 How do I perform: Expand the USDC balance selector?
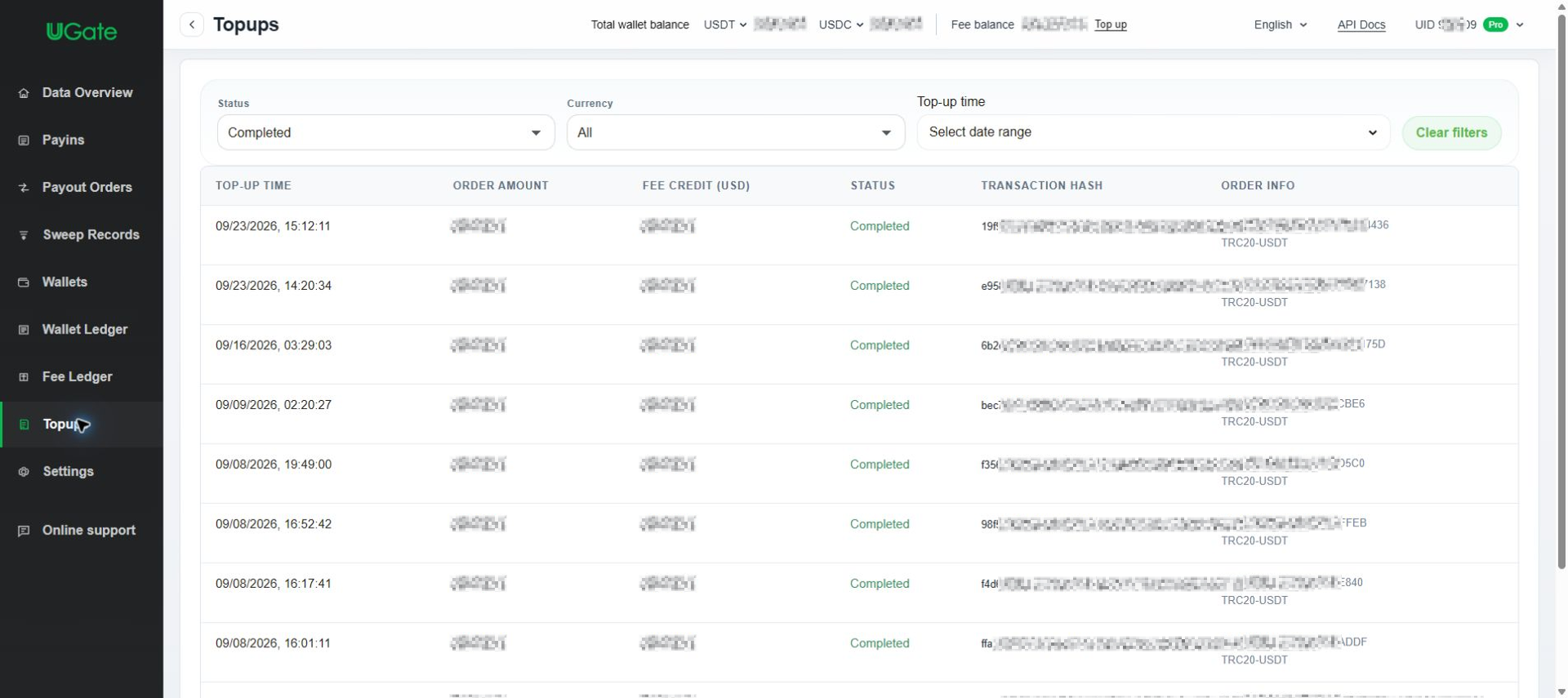[841, 24]
